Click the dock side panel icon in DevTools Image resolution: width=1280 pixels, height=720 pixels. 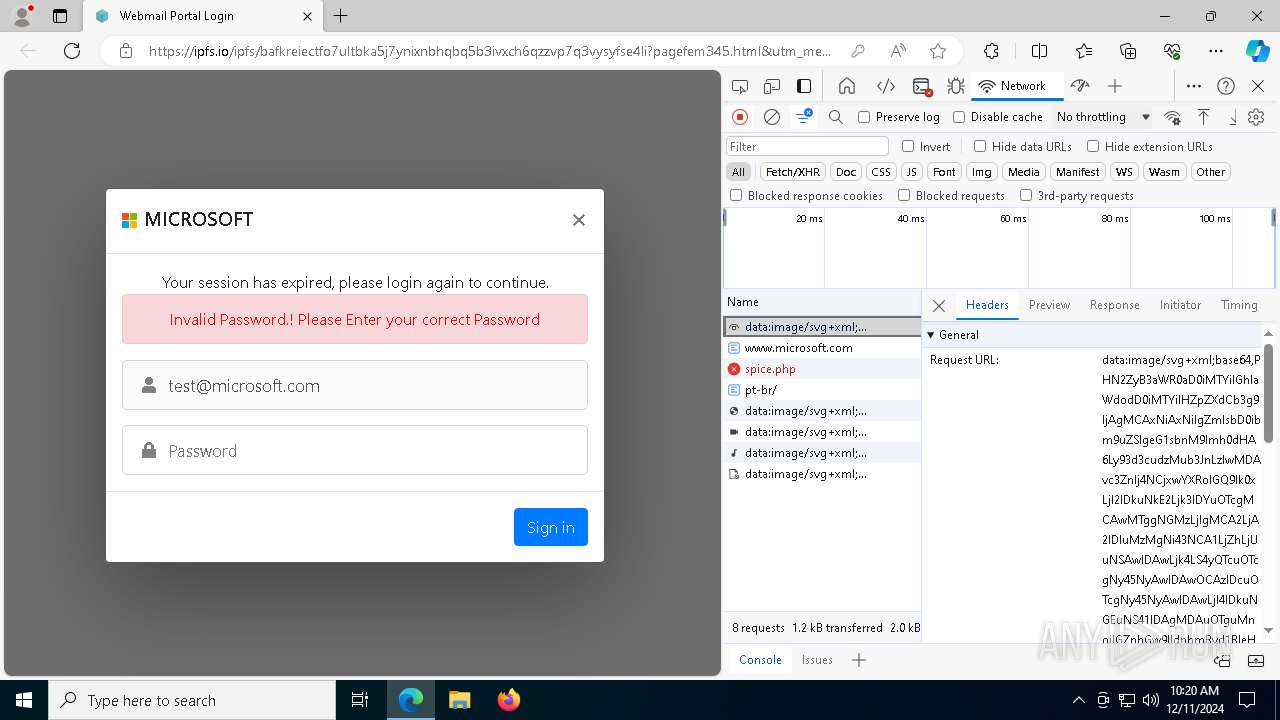click(804, 86)
